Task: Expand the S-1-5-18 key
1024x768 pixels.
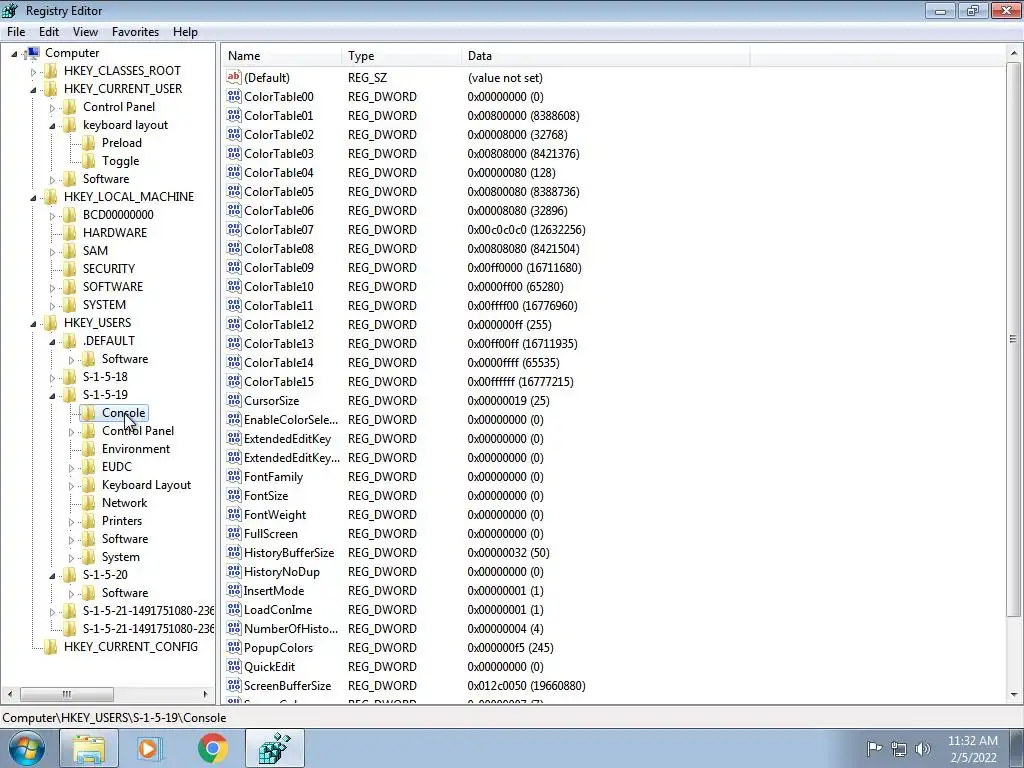Action: tap(53, 377)
